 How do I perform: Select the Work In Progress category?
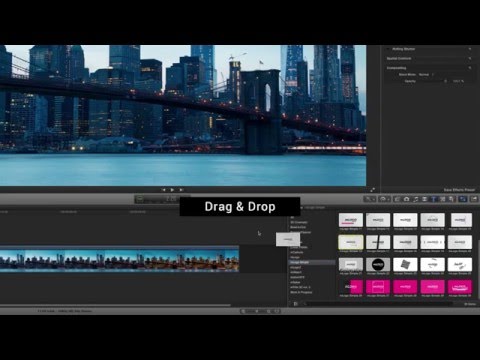point(301,292)
